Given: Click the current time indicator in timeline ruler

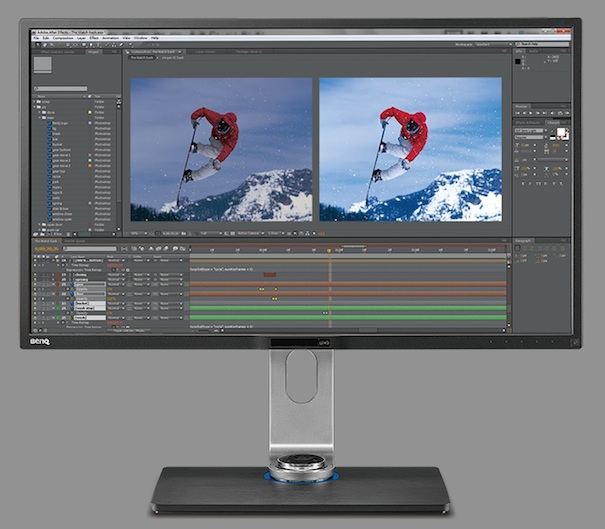Looking at the screenshot, I should pos(330,250).
